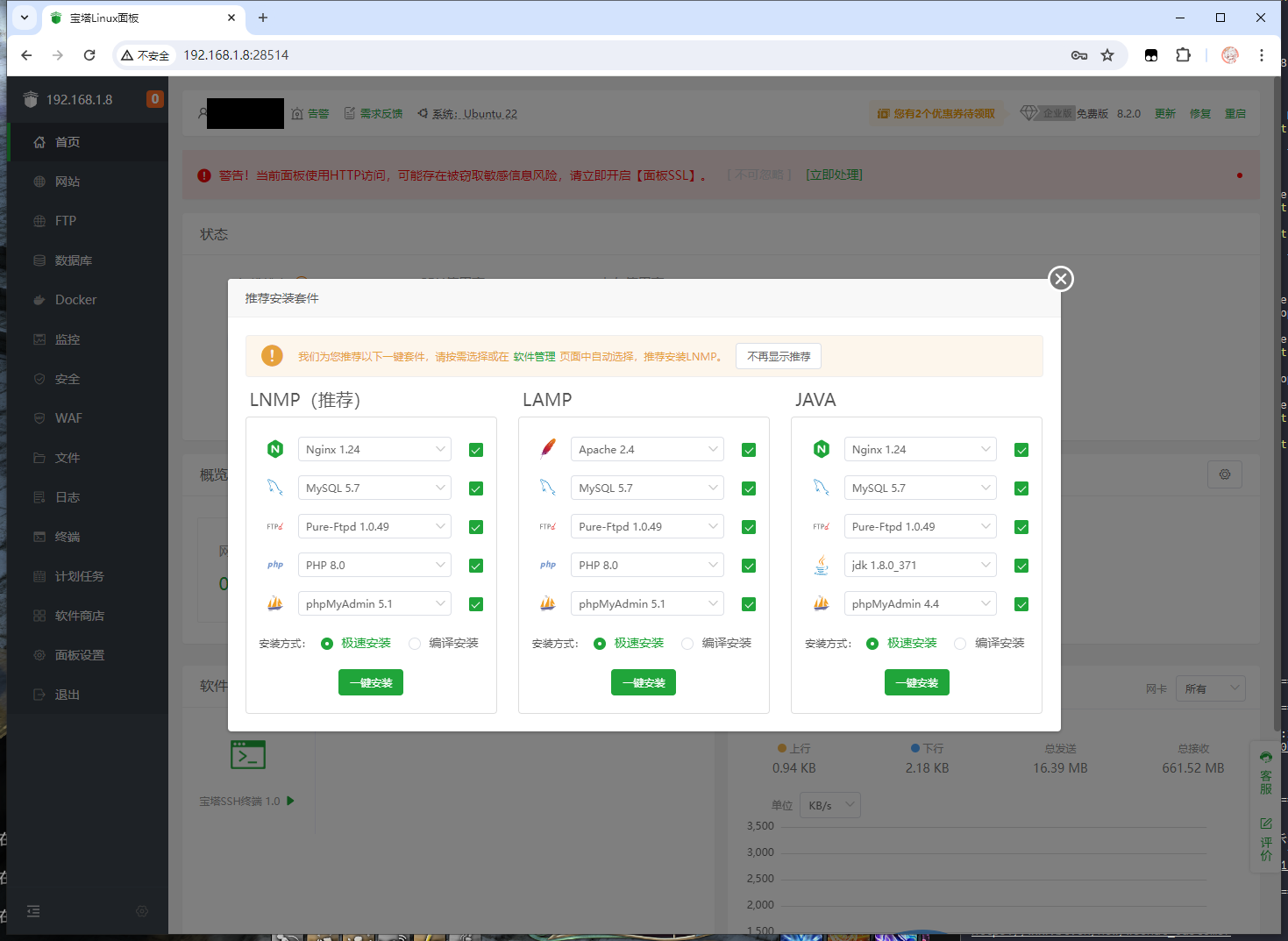1288x941 pixels.
Task: Select 极速安装 radio in LAMP column
Action: click(x=600, y=643)
